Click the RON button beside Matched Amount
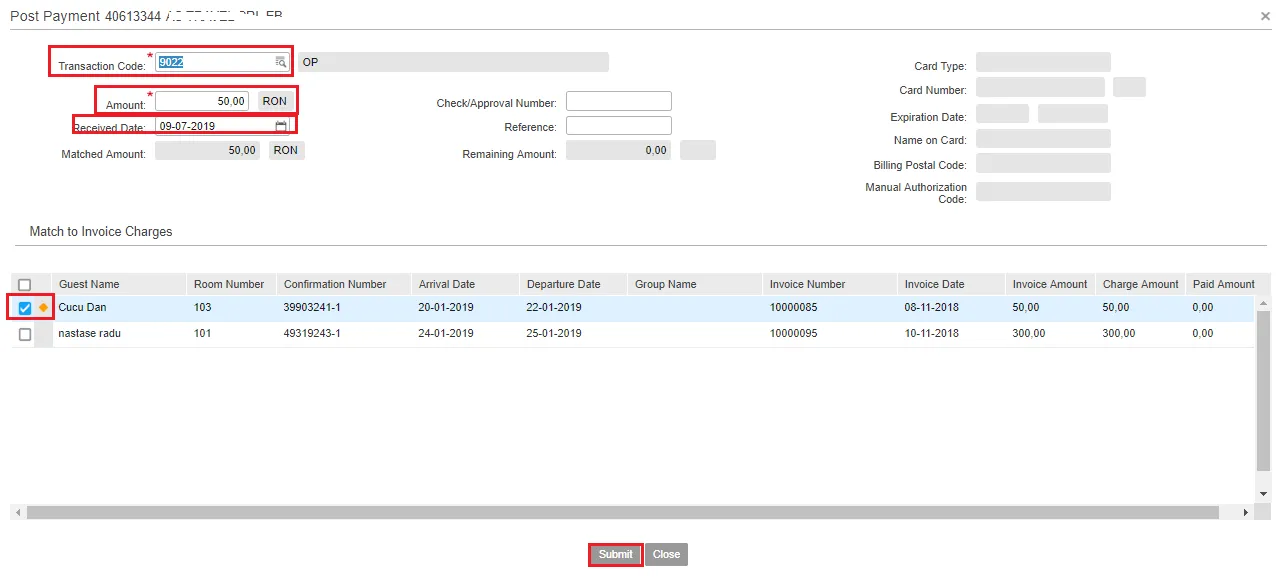 coord(286,150)
